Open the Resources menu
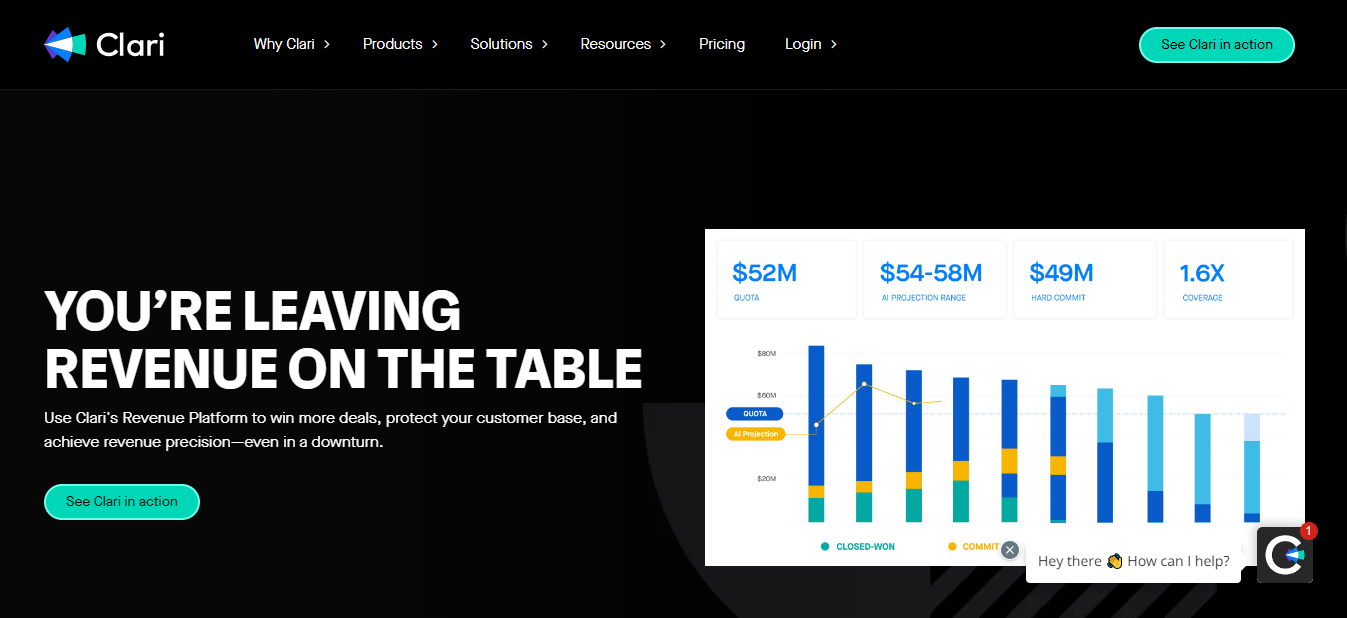1347x618 pixels. pyautogui.click(x=616, y=44)
